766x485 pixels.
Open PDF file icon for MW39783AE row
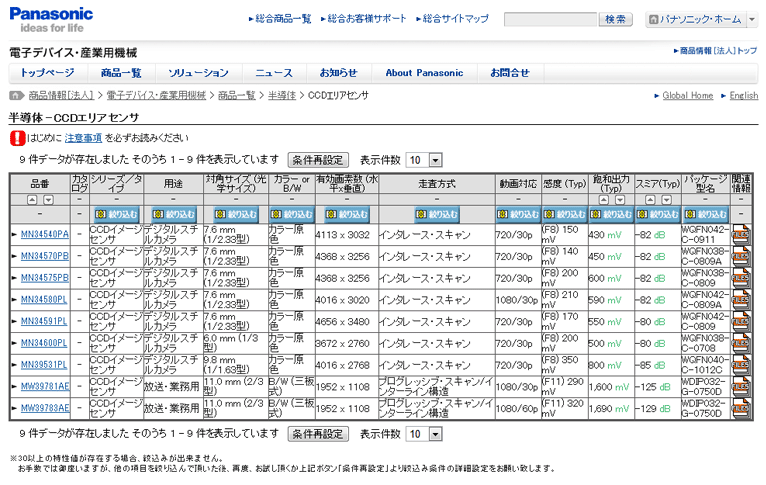(x=741, y=408)
